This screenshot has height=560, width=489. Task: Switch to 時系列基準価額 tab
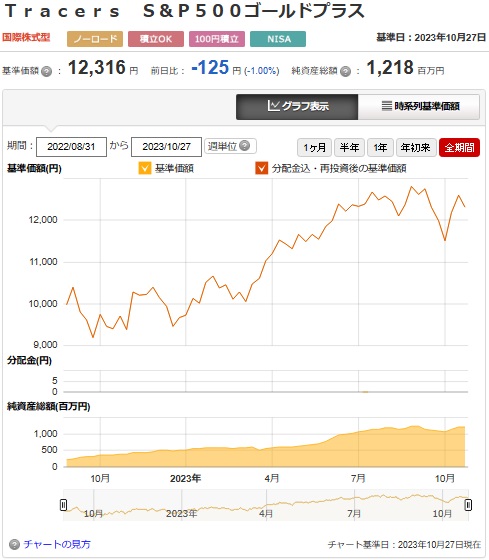pyautogui.click(x=419, y=106)
